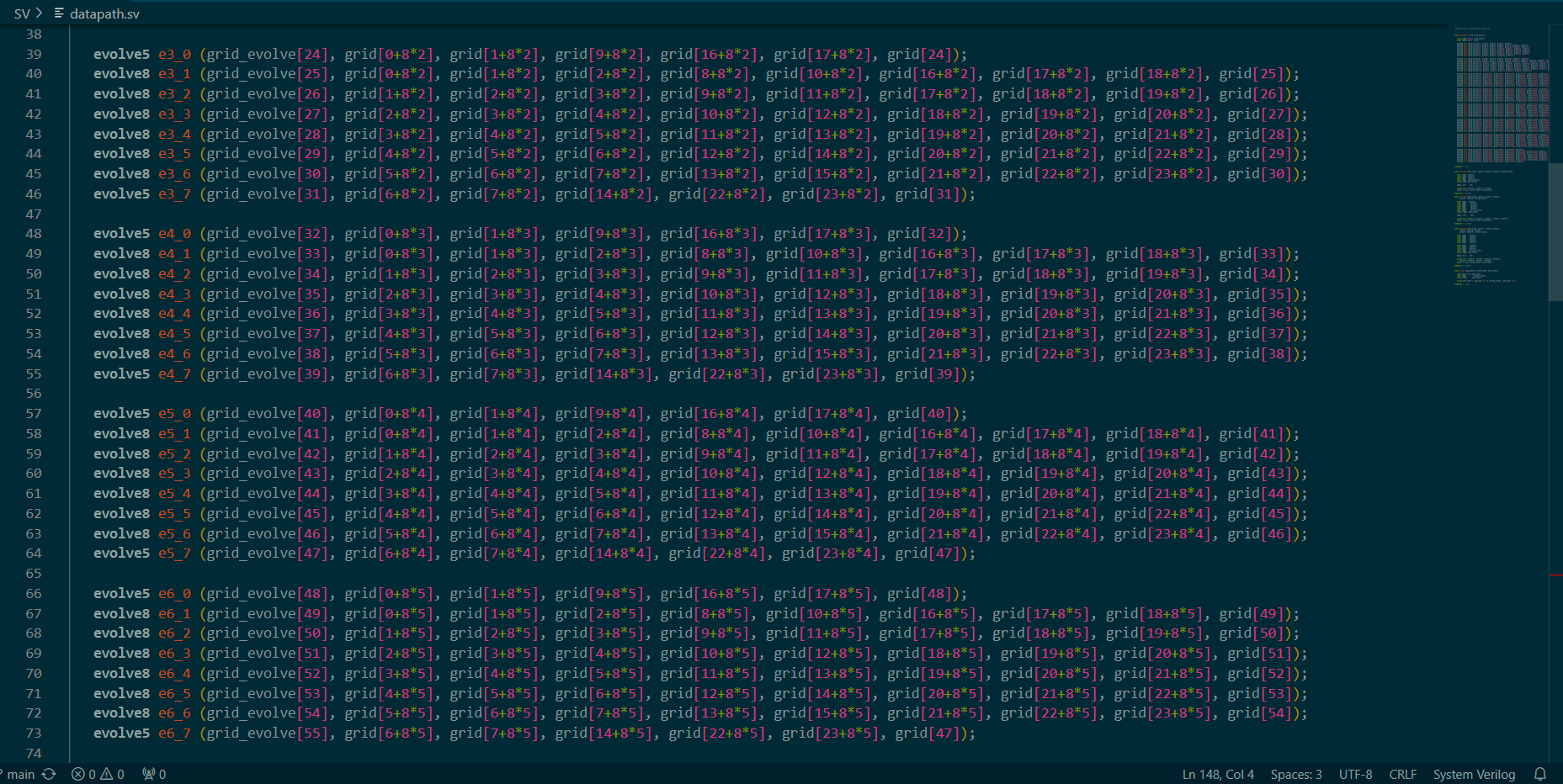1563x784 pixels.
Task: Click line number 57 in the gutter
Action: [x=34, y=413]
